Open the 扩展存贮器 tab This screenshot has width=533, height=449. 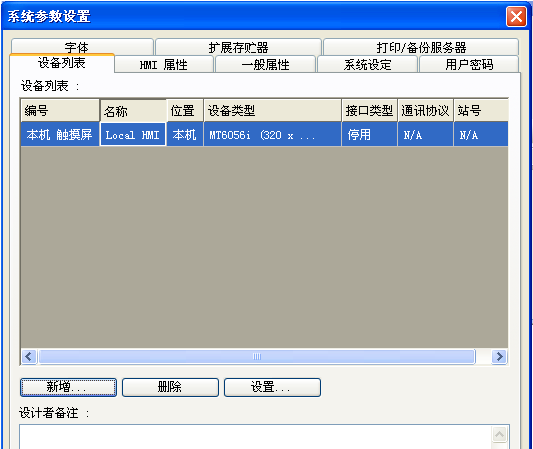click(238, 47)
